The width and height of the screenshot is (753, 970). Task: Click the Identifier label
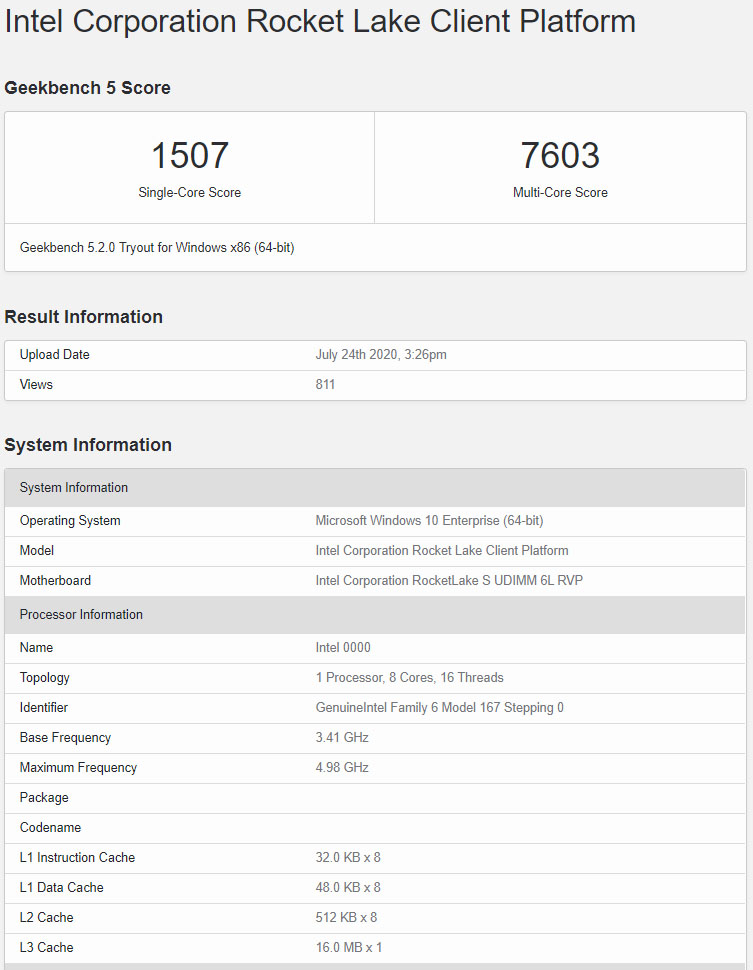coord(43,707)
